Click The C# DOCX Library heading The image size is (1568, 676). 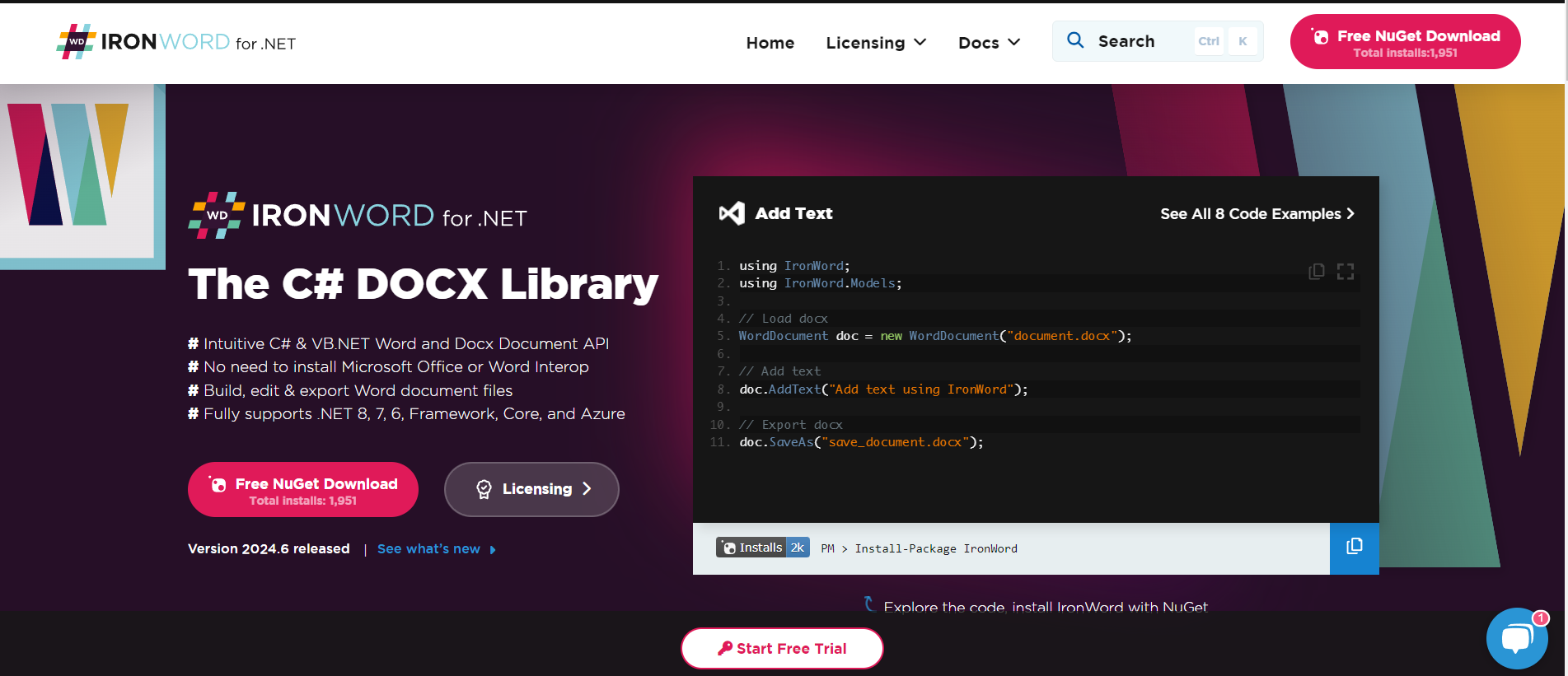[x=423, y=285]
